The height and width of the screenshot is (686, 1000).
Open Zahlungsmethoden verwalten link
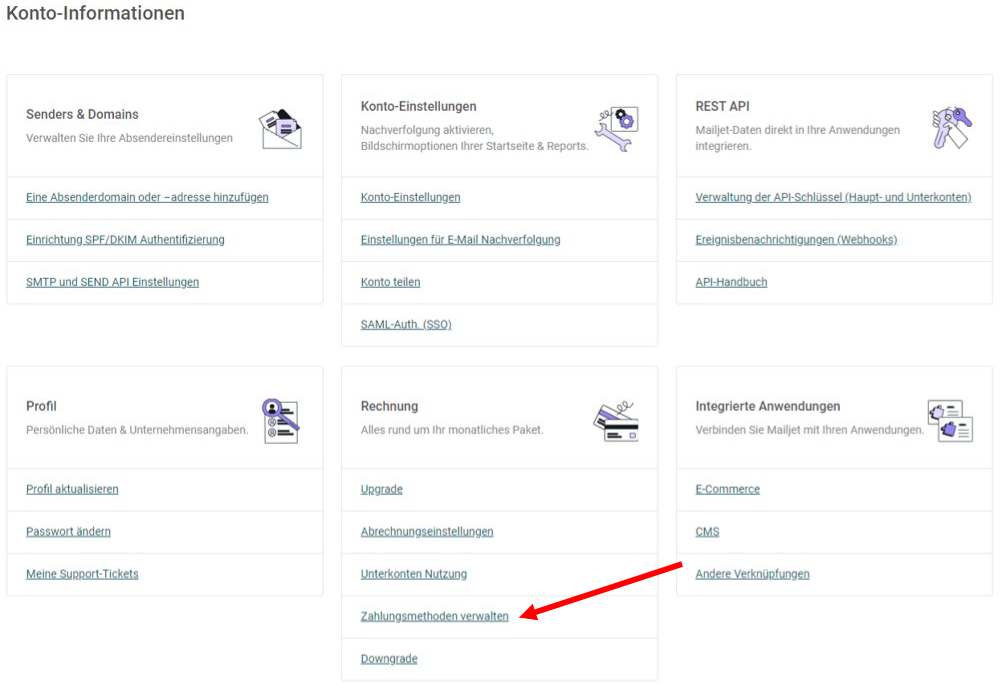pyautogui.click(x=434, y=617)
